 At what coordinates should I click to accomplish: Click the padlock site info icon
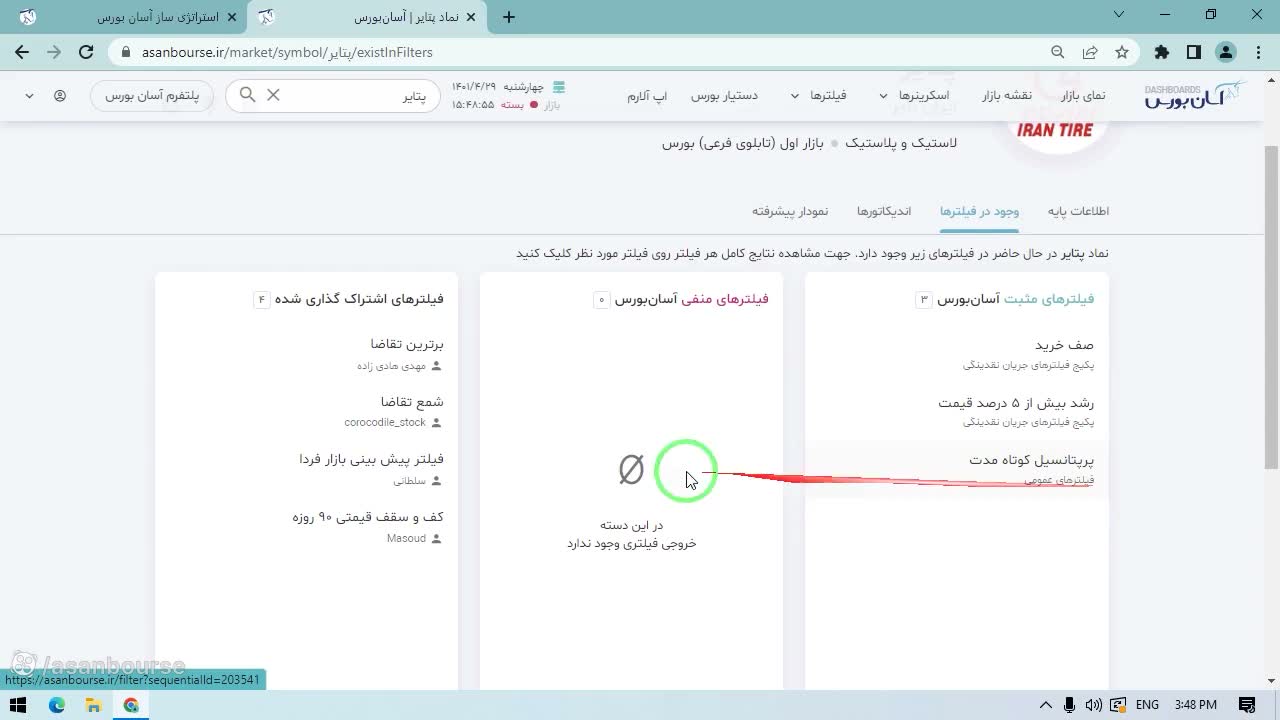pyautogui.click(x=126, y=52)
